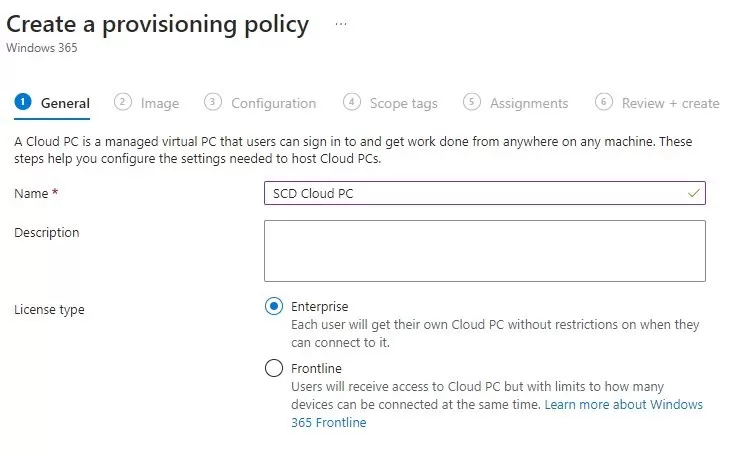The image size is (753, 452).
Task: Open the ellipsis more-options menu beside the title
Action: coord(341,24)
